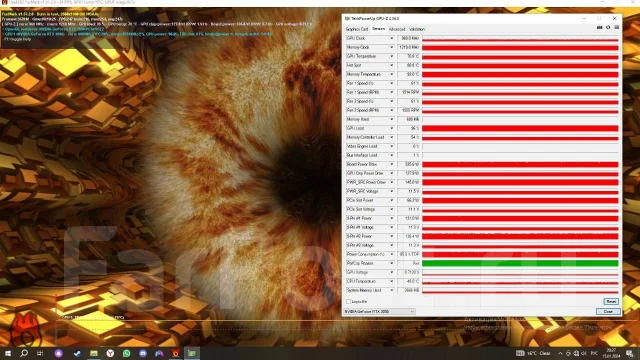
Task: Click the FurMark flame logo
Action: (25, 330)
